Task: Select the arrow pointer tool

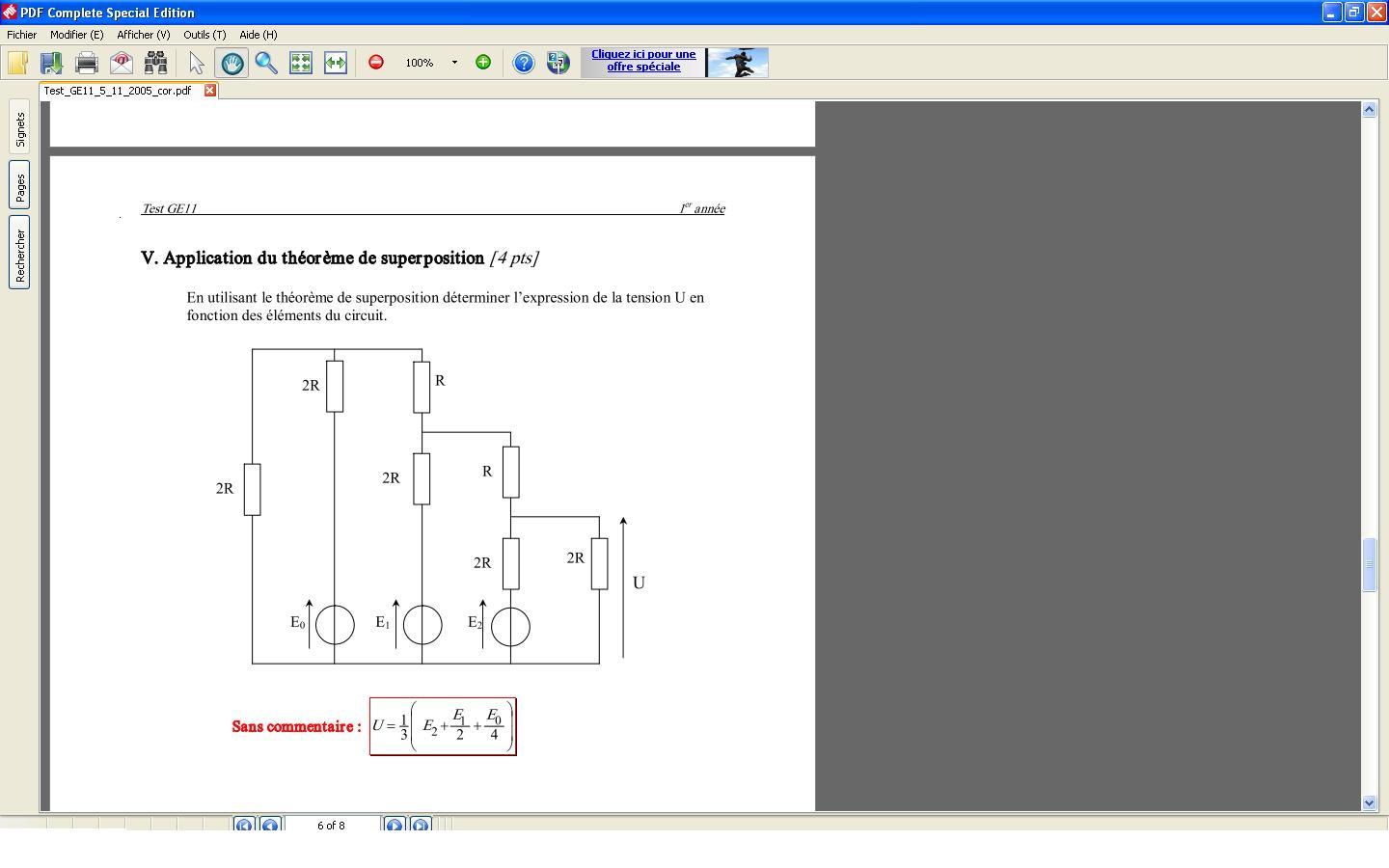Action: pos(197,63)
